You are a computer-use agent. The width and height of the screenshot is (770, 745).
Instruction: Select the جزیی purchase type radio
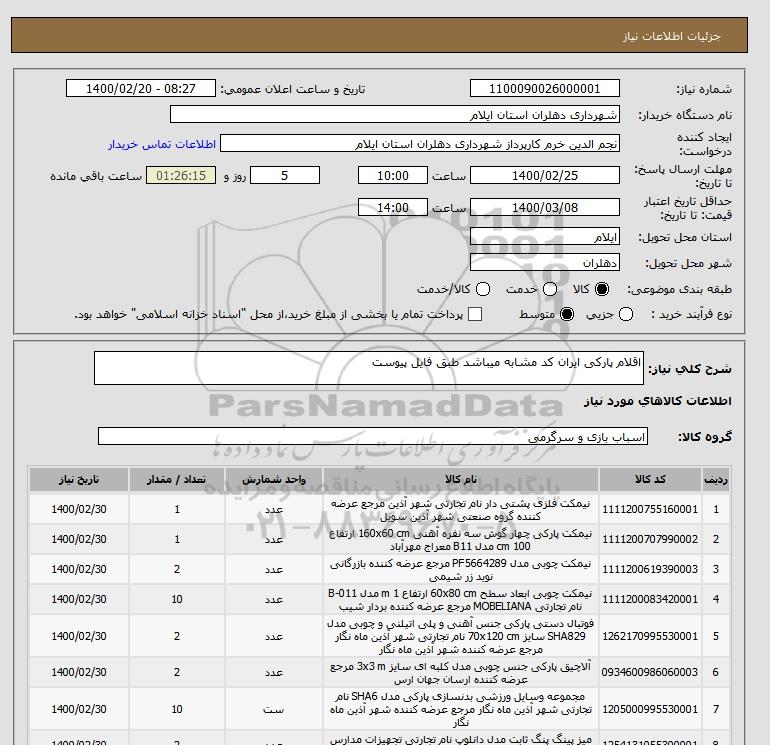tap(626, 314)
